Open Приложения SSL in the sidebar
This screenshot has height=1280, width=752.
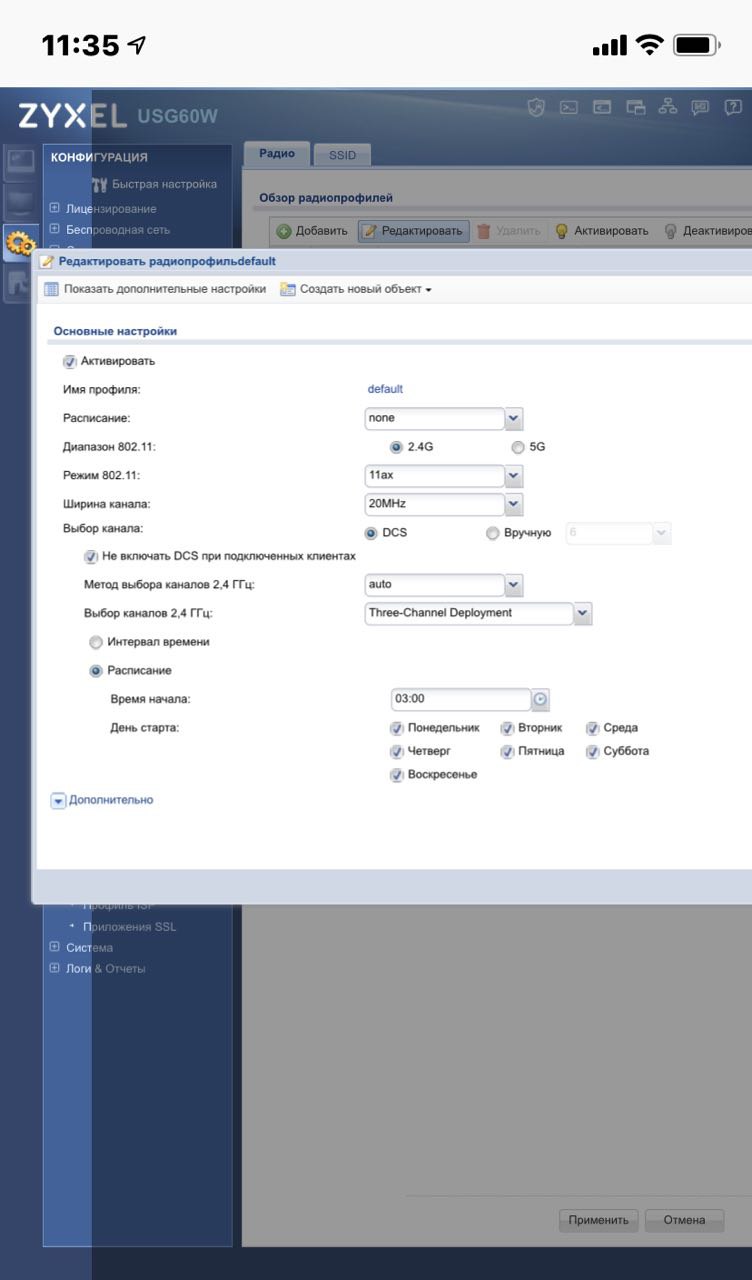(129, 927)
